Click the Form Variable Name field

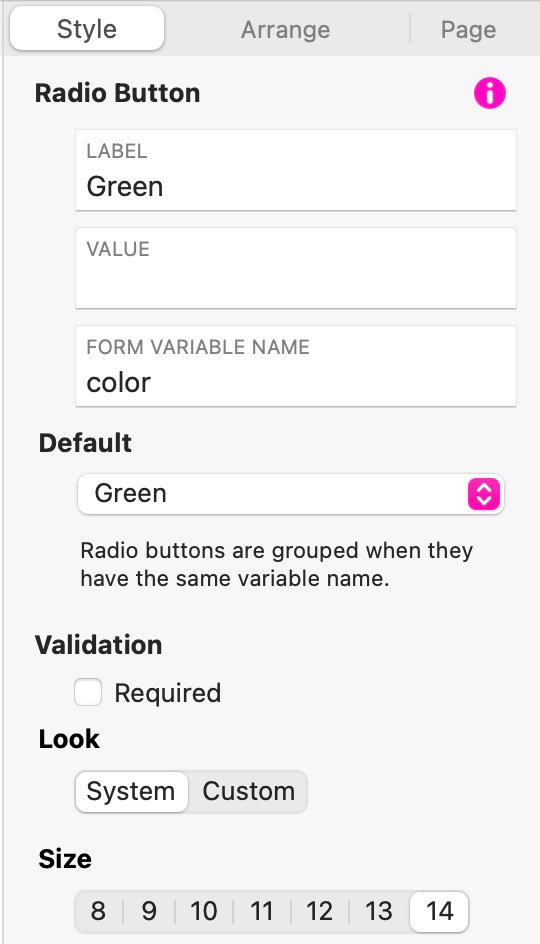(296, 367)
